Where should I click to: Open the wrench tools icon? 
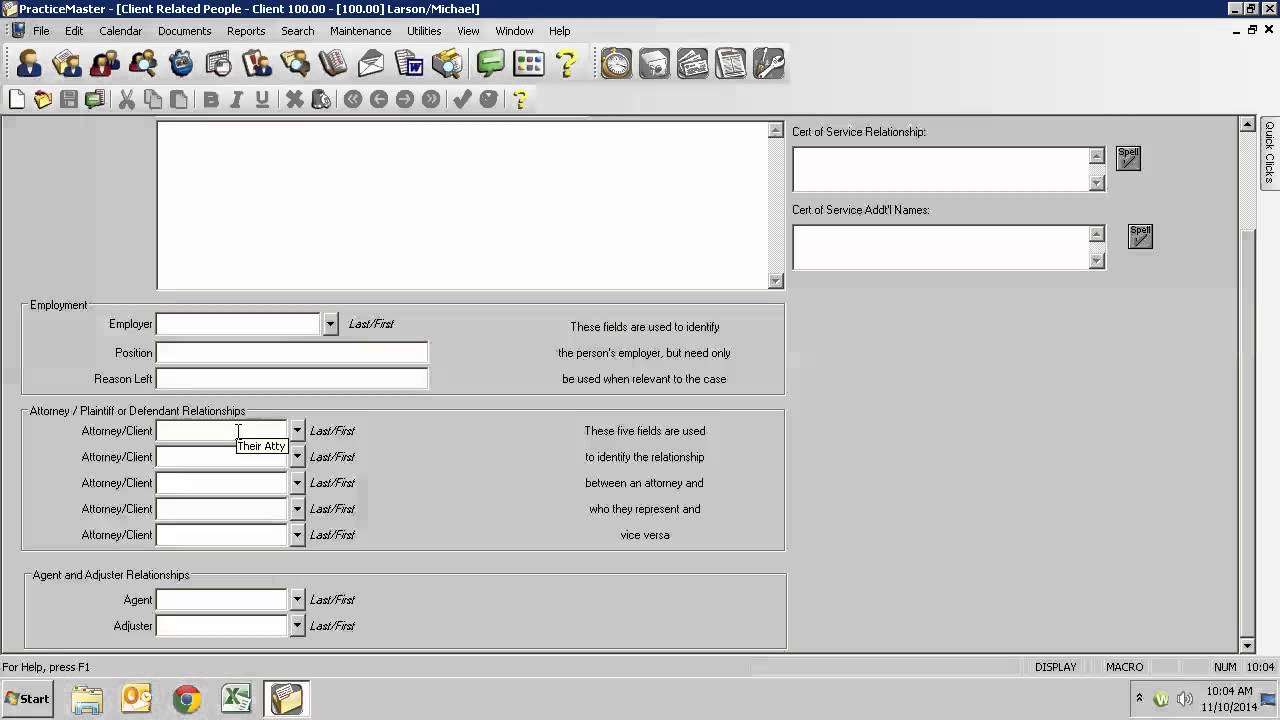tap(768, 63)
